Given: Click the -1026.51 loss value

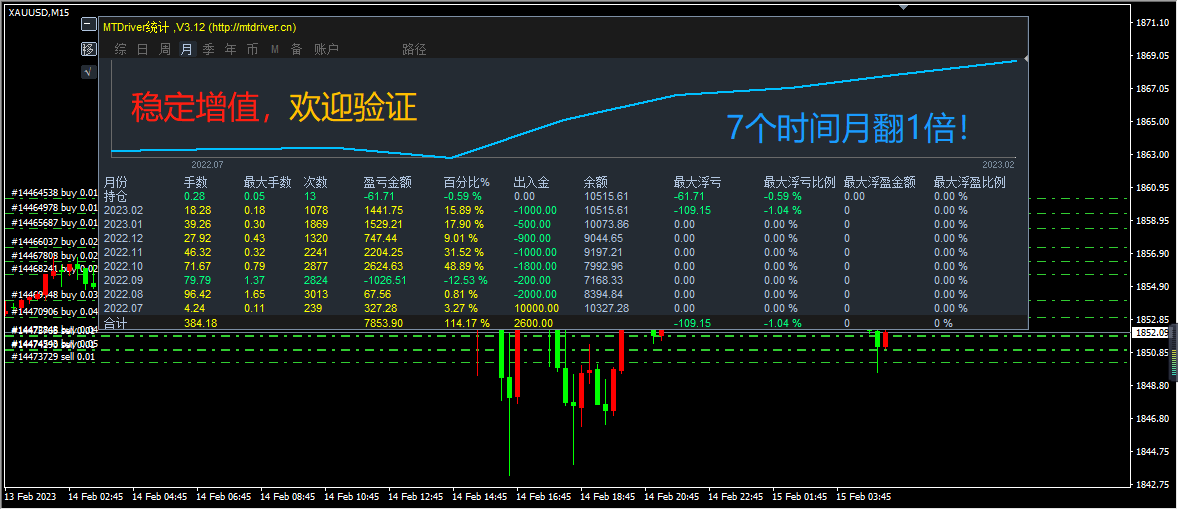Looking at the screenshot, I should pyautogui.click(x=384, y=280).
